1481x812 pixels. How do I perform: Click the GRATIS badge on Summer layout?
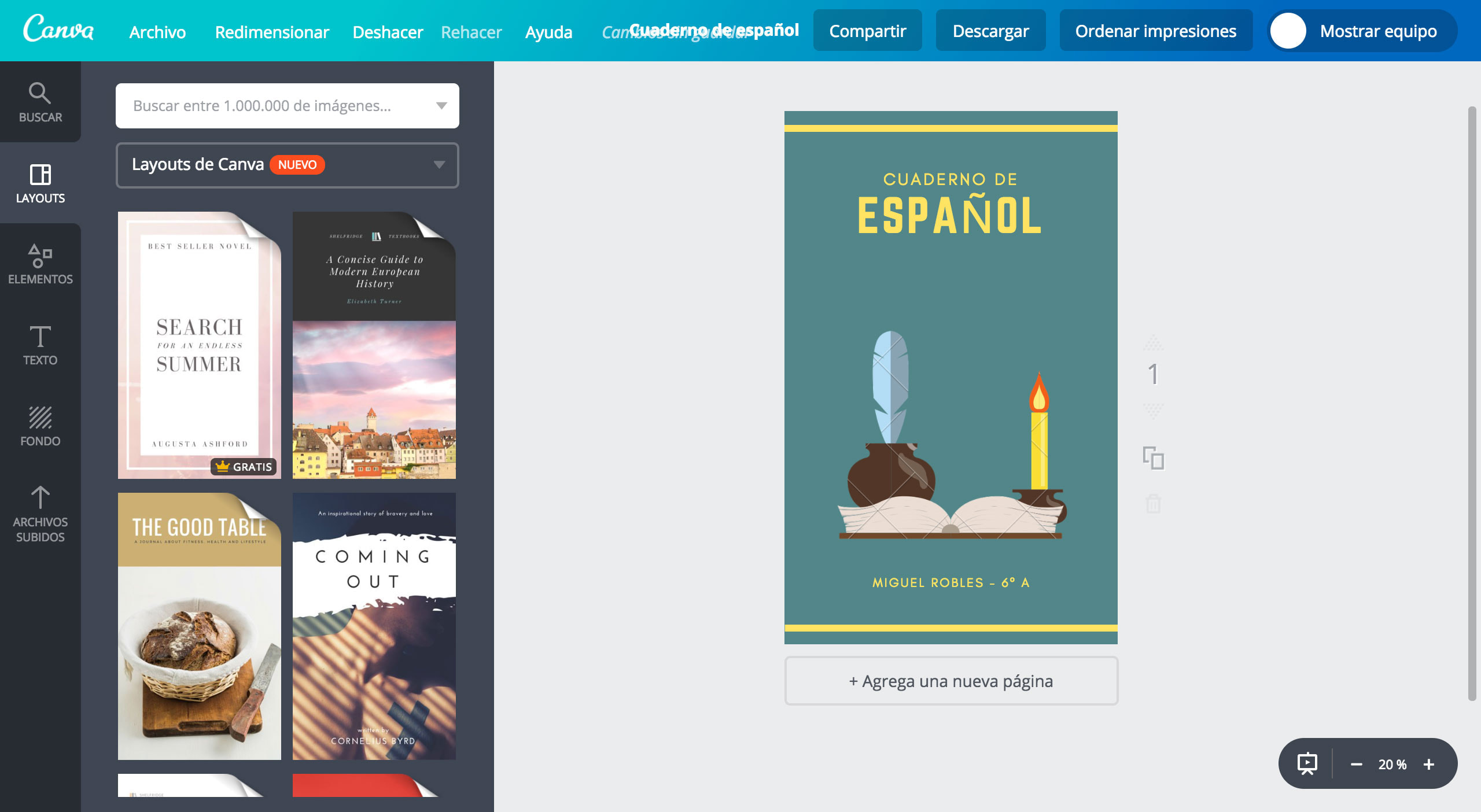click(244, 466)
